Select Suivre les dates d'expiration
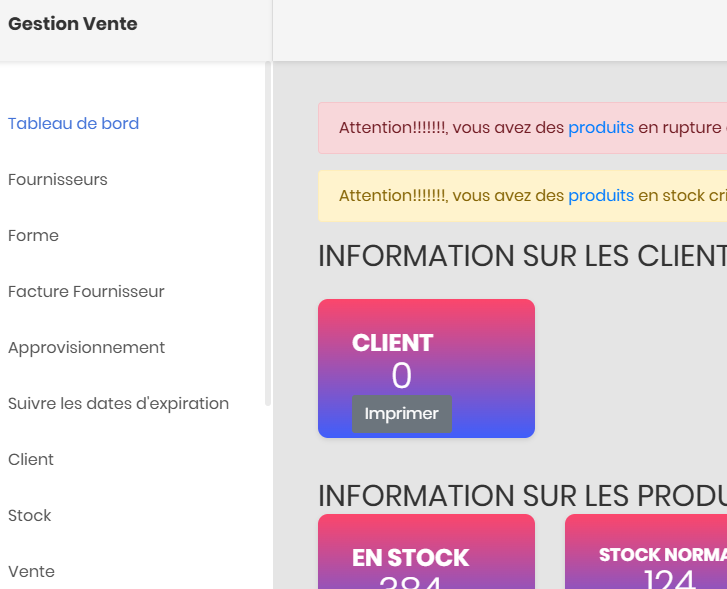727x589 pixels. click(x=118, y=403)
